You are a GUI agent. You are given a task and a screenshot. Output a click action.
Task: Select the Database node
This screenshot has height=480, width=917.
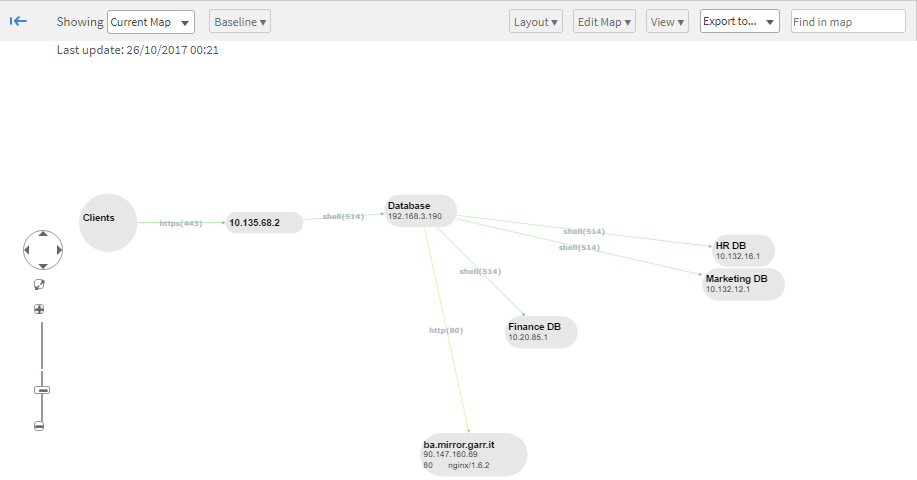(x=421, y=210)
